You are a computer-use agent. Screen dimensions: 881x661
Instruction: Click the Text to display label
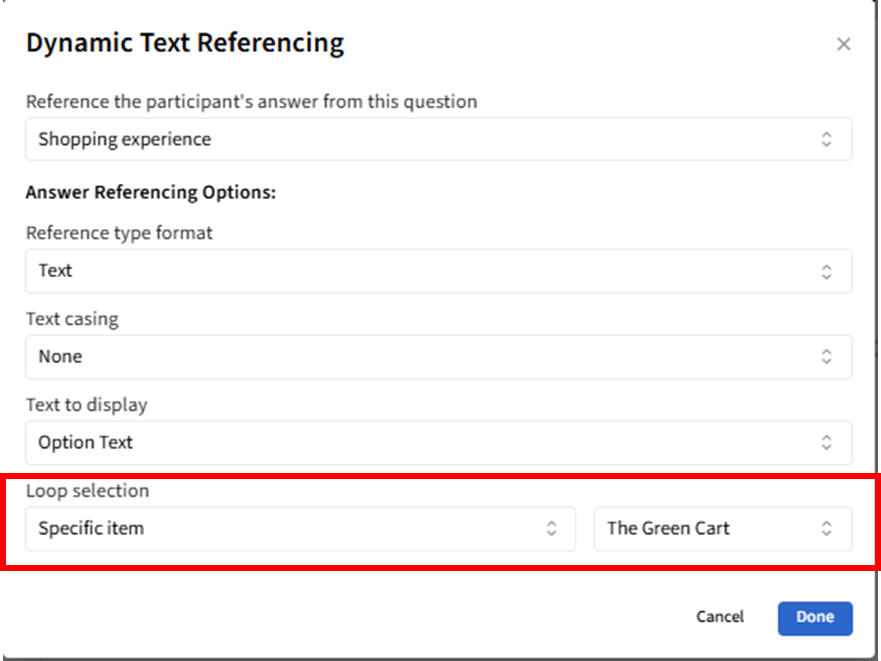86,405
